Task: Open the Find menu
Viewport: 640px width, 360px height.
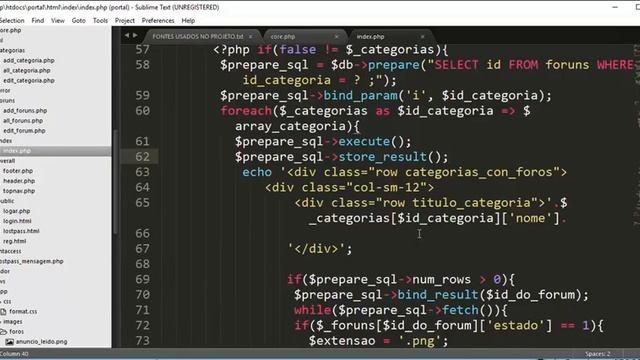Action: (38, 20)
